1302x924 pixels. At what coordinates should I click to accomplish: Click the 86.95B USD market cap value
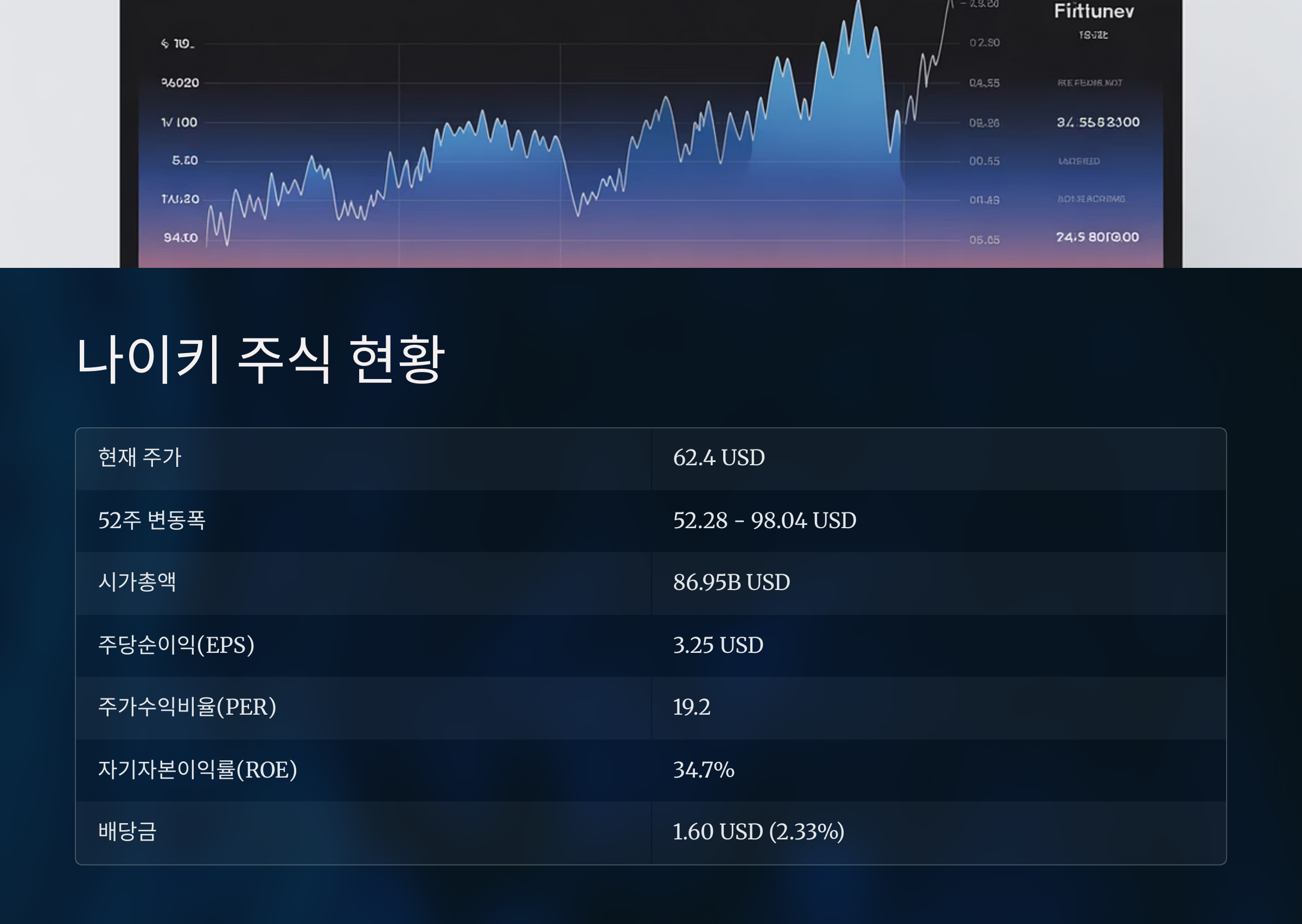731,582
